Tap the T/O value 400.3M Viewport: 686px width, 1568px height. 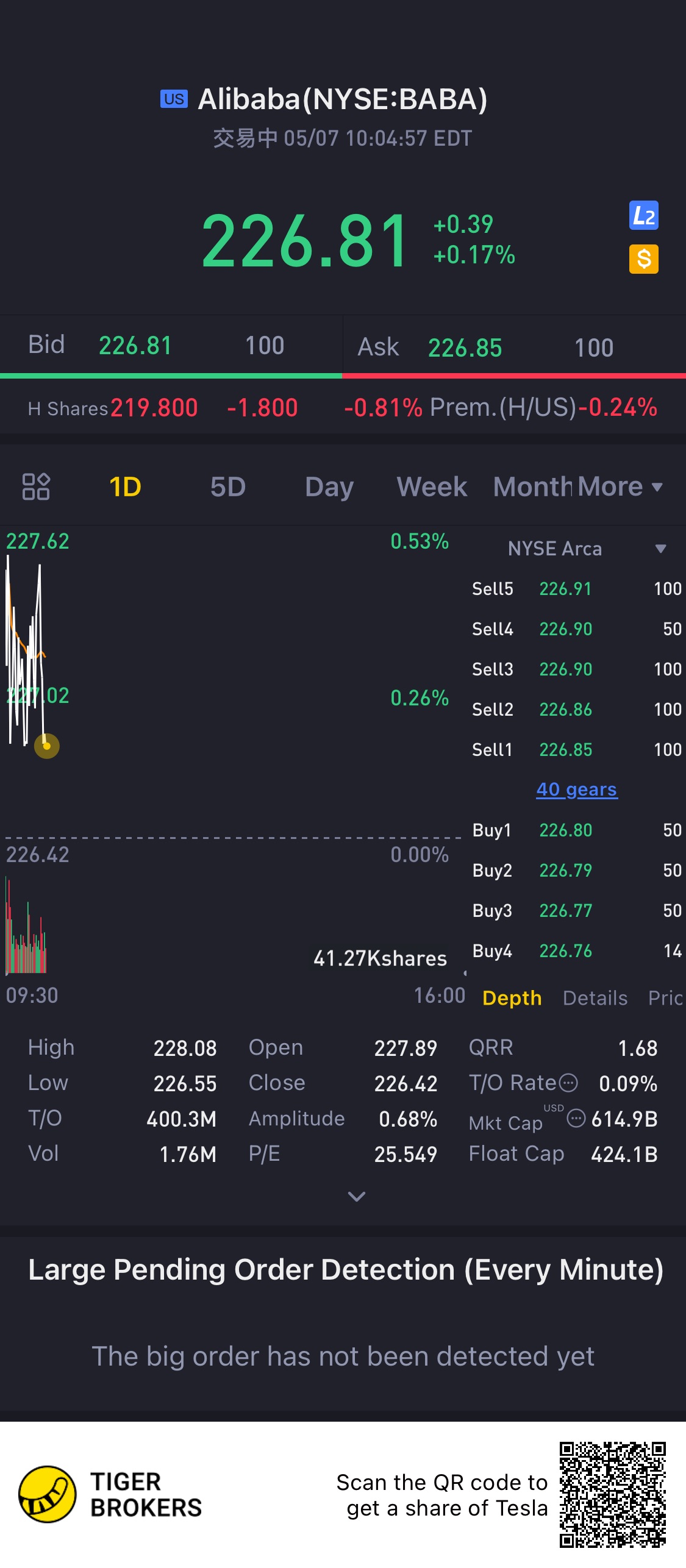pos(182,1119)
